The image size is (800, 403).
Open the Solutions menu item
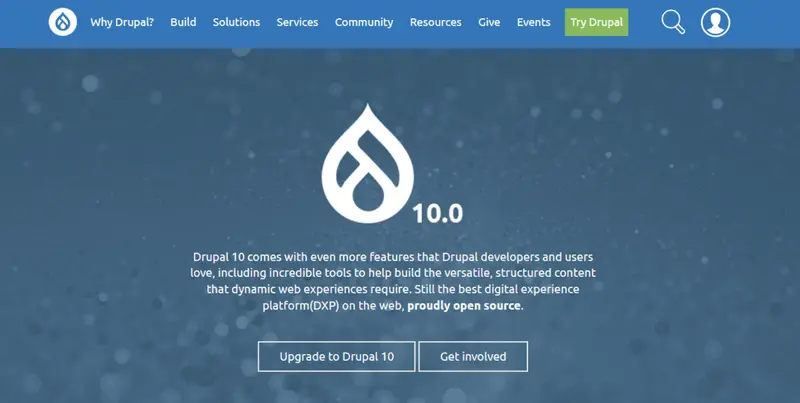(236, 22)
